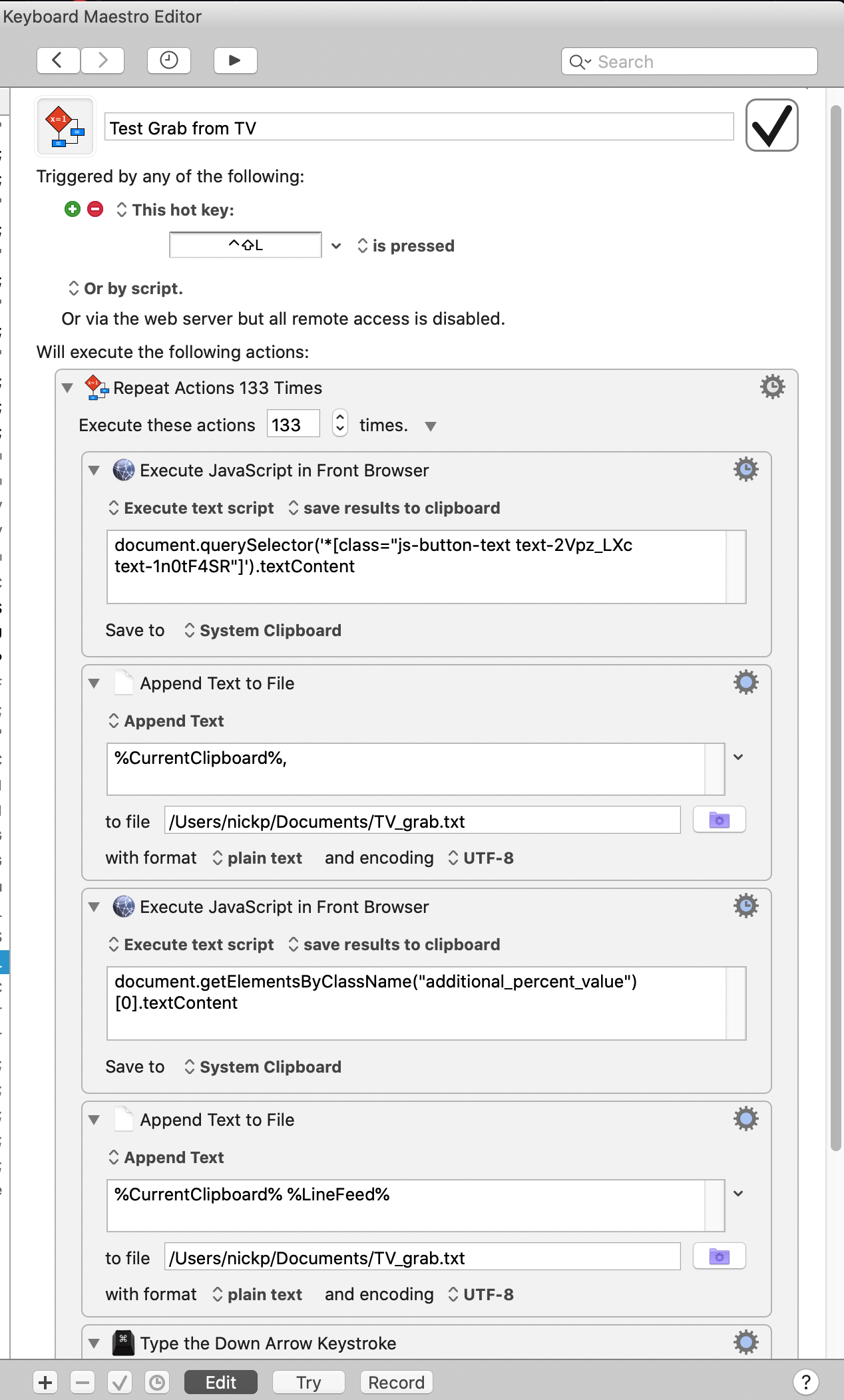The image size is (844, 1400).
Task: Click the repeat count stepper arrows
Action: 339,423
